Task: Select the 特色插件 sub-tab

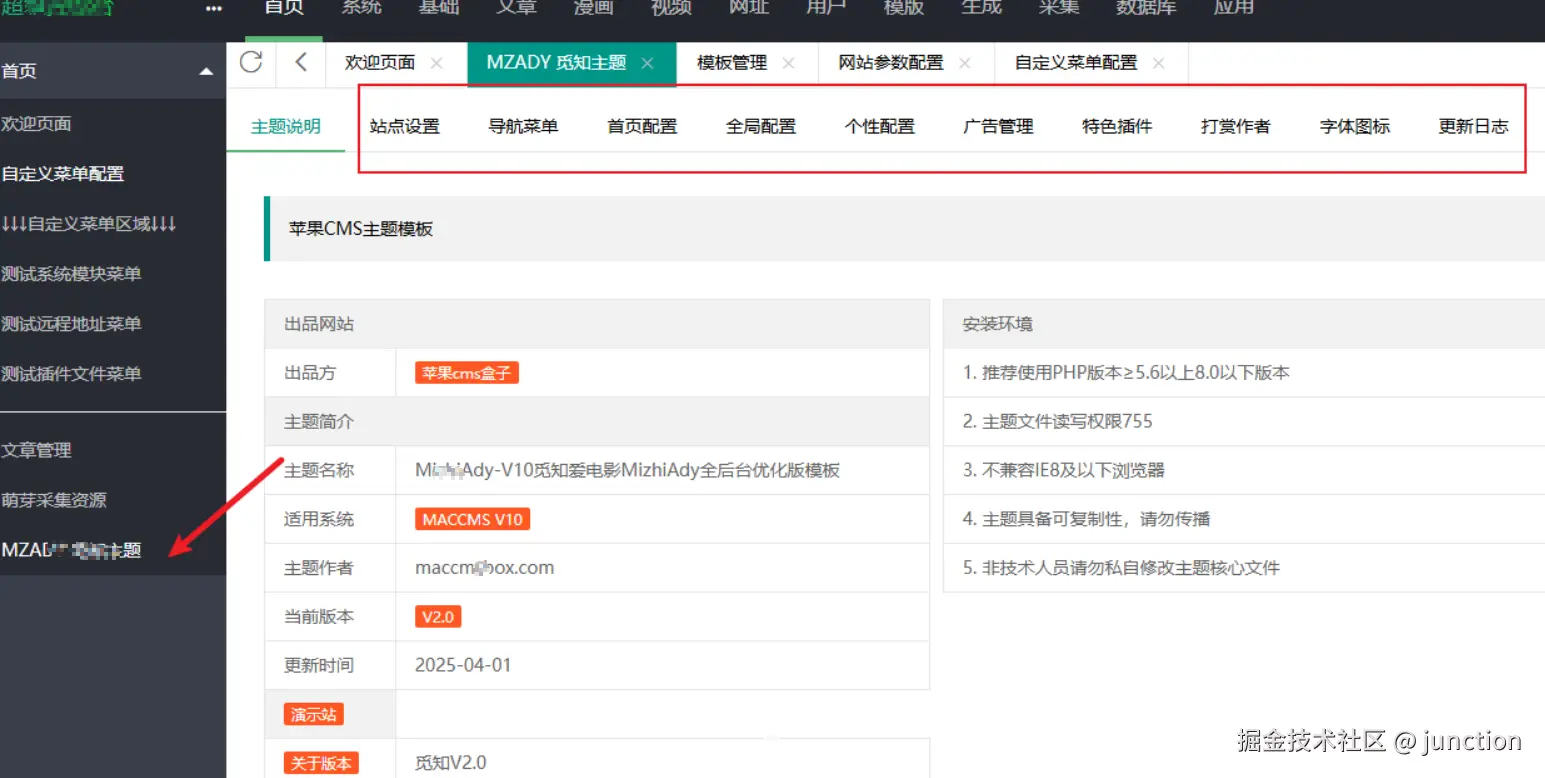Action: pos(1117,127)
